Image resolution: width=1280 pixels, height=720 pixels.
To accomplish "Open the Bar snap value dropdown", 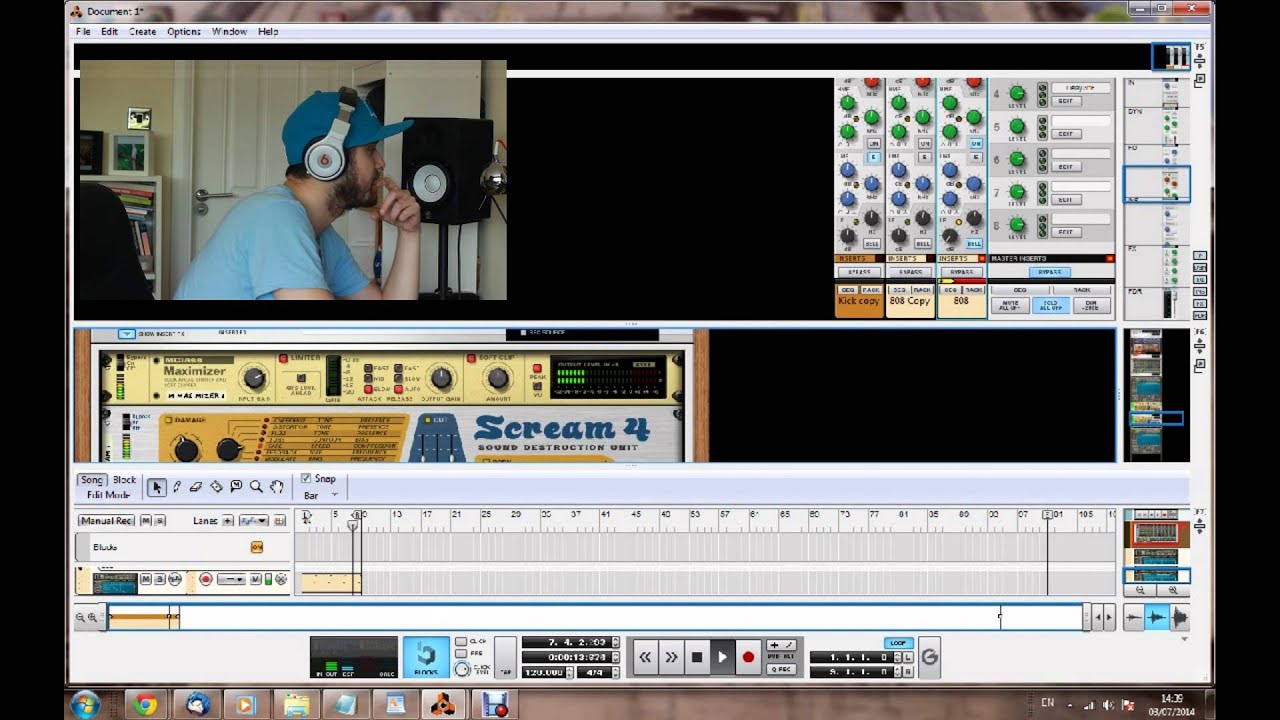I will [321, 495].
